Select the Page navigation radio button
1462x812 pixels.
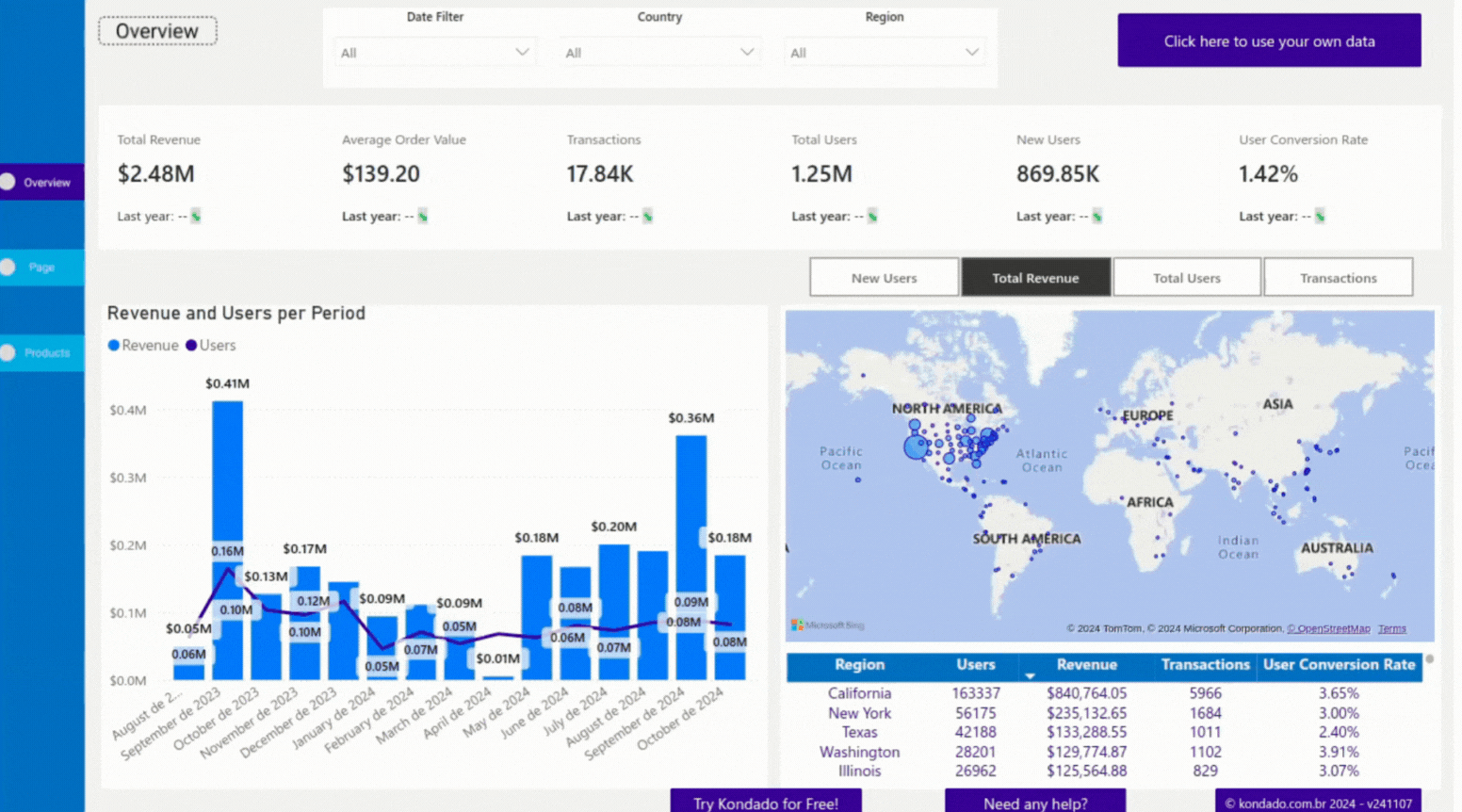pyautogui.click(x=8, y=267)
